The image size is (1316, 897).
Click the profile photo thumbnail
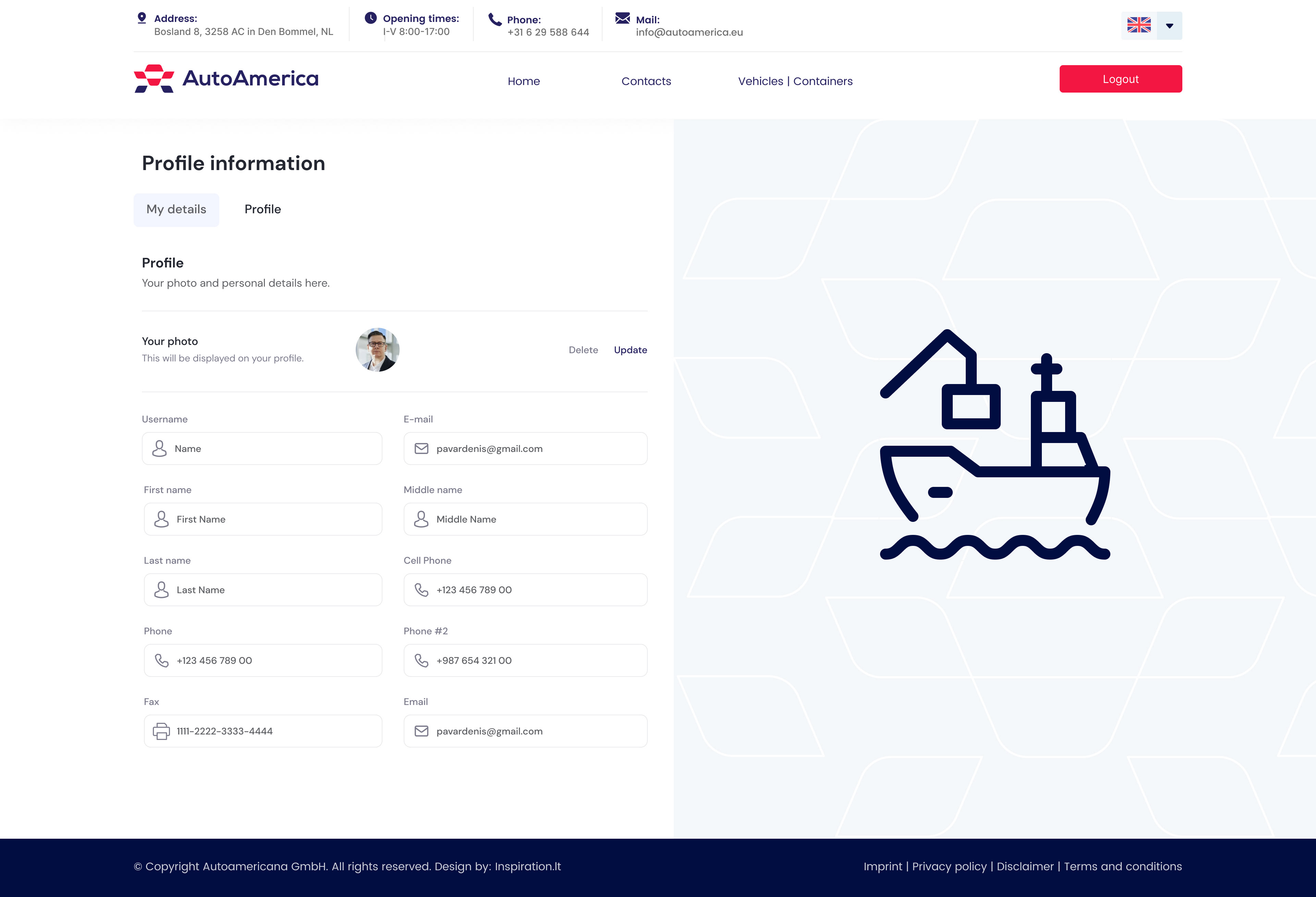377,350
